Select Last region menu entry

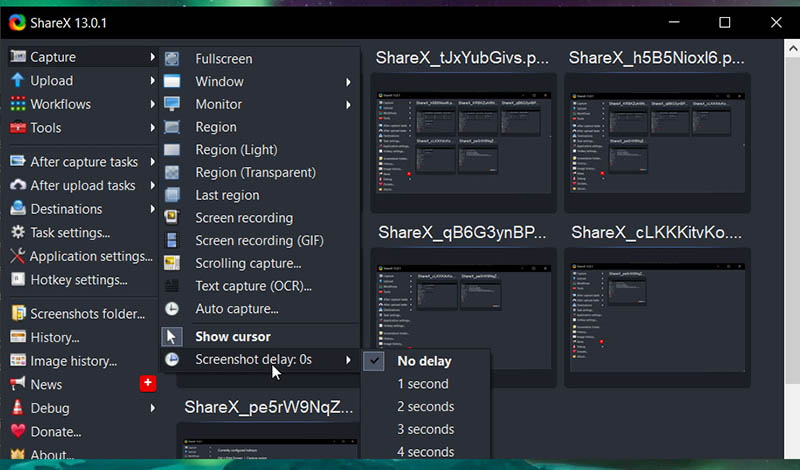pyautogui.click(x=260, y=195)
